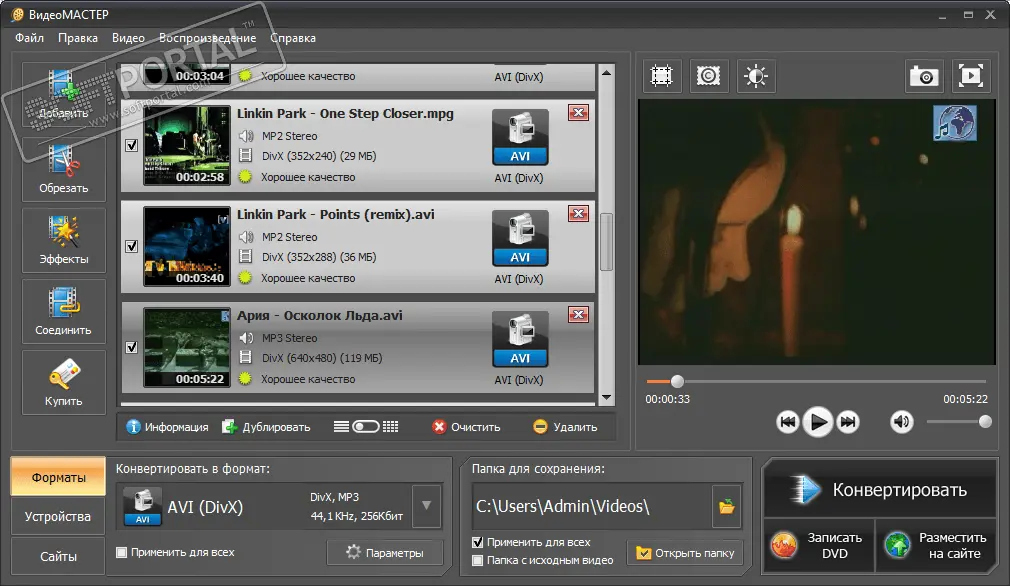Switch to the Устройства tab

click(x=58, y=517)
